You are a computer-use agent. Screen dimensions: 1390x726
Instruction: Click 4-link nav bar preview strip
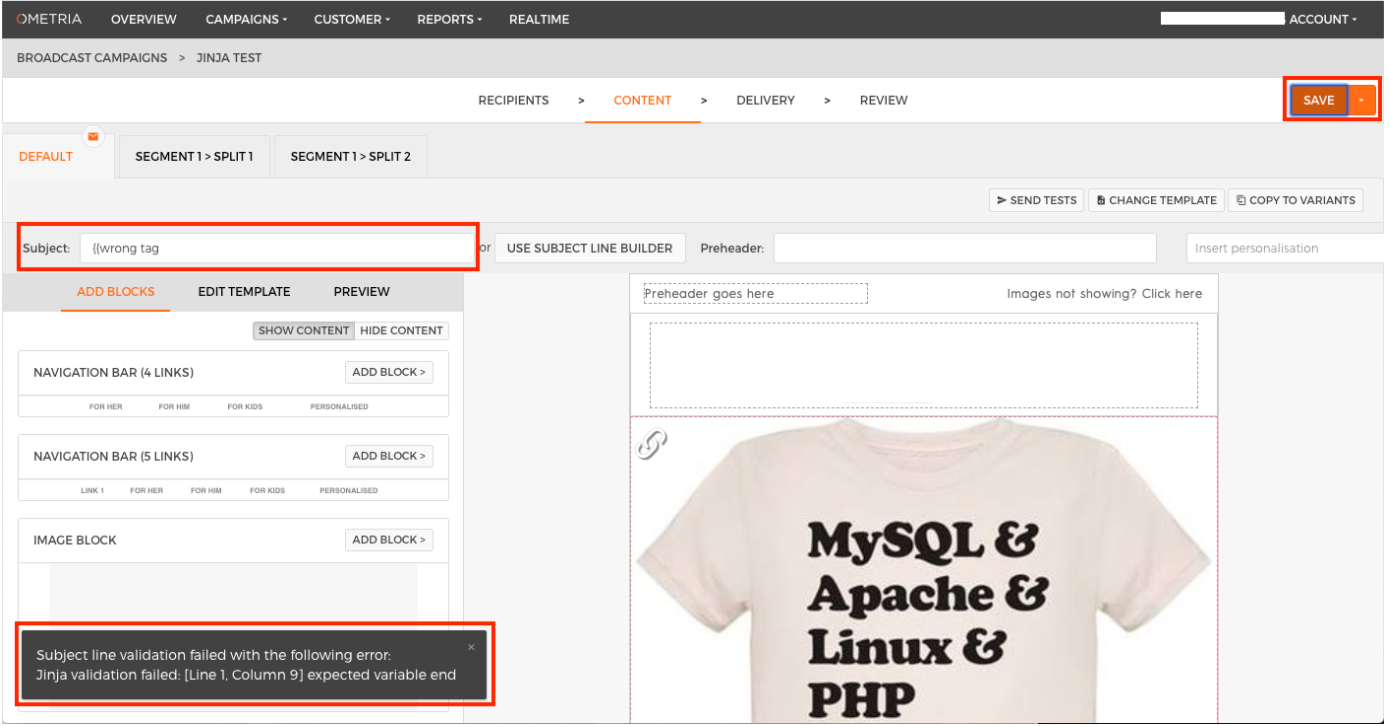pos(233,407)
